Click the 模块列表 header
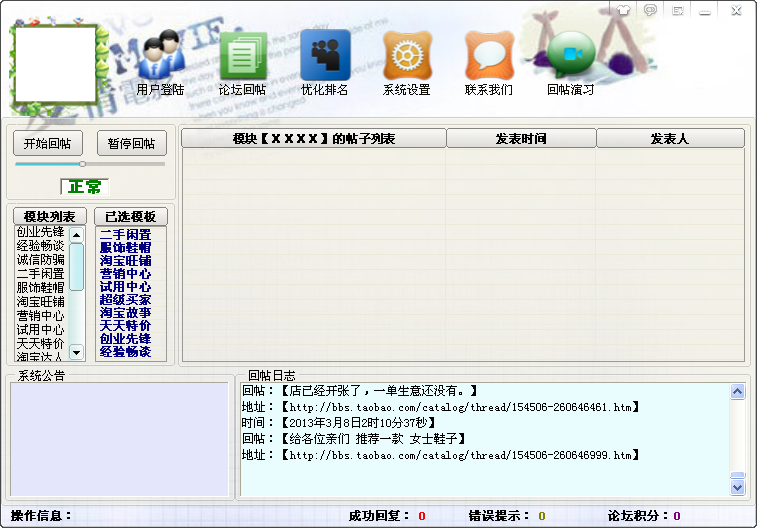 (50, 216)
